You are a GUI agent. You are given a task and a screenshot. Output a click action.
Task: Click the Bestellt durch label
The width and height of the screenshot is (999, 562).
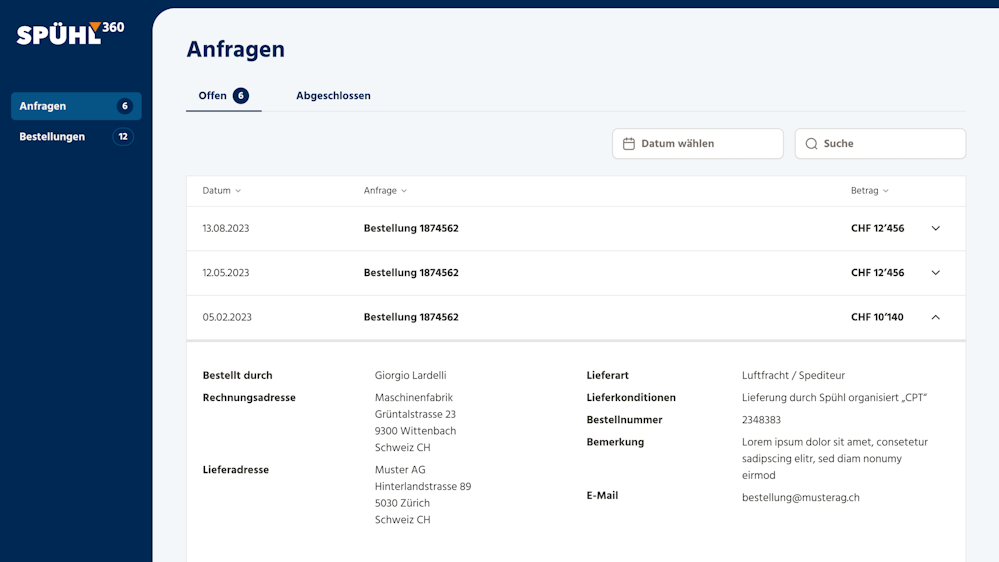237,375
